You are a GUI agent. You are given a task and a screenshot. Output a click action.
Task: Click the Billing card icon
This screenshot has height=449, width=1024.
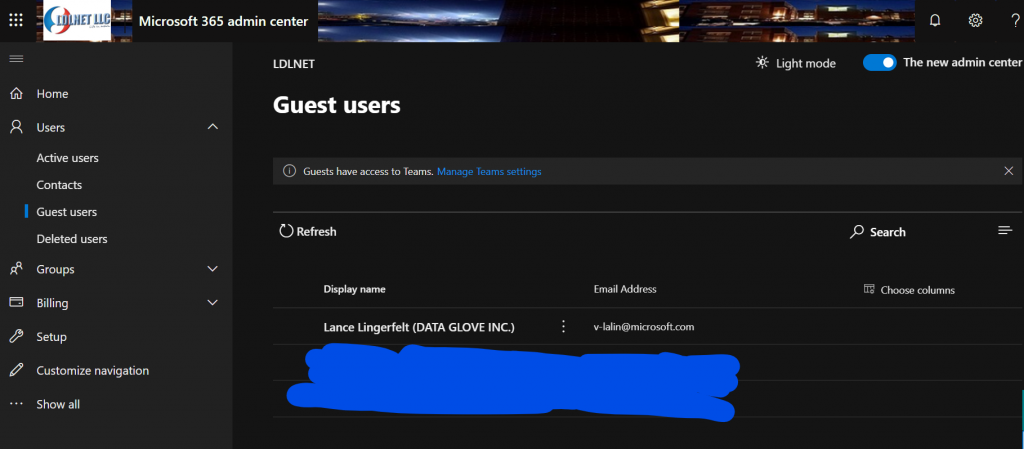[17, 302]
